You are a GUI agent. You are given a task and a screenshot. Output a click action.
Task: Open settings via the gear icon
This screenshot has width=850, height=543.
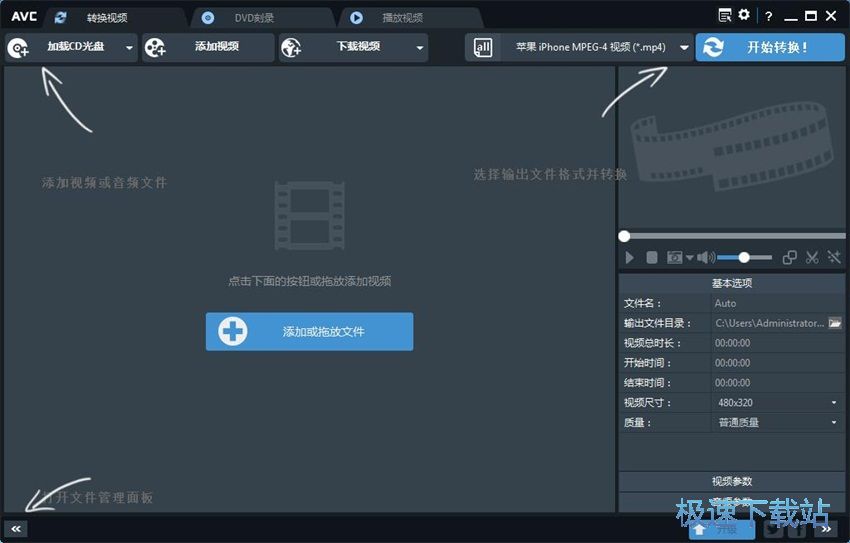pos(744,15)
